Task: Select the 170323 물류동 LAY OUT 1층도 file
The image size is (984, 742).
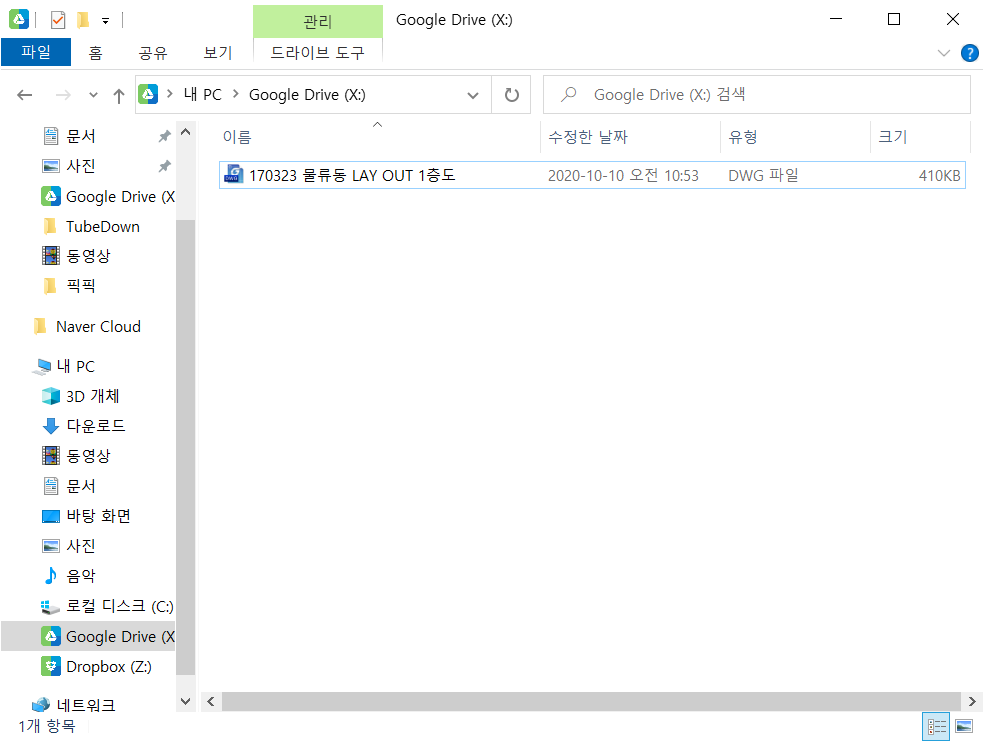Action: [592, 175]
